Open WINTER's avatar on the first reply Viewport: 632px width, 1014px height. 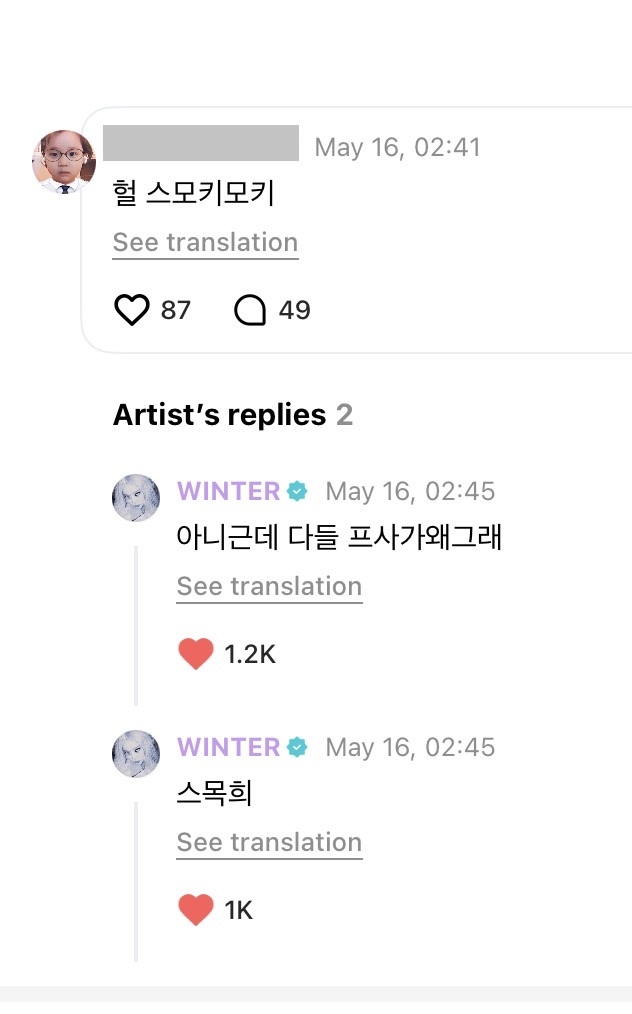click(136, 498)
